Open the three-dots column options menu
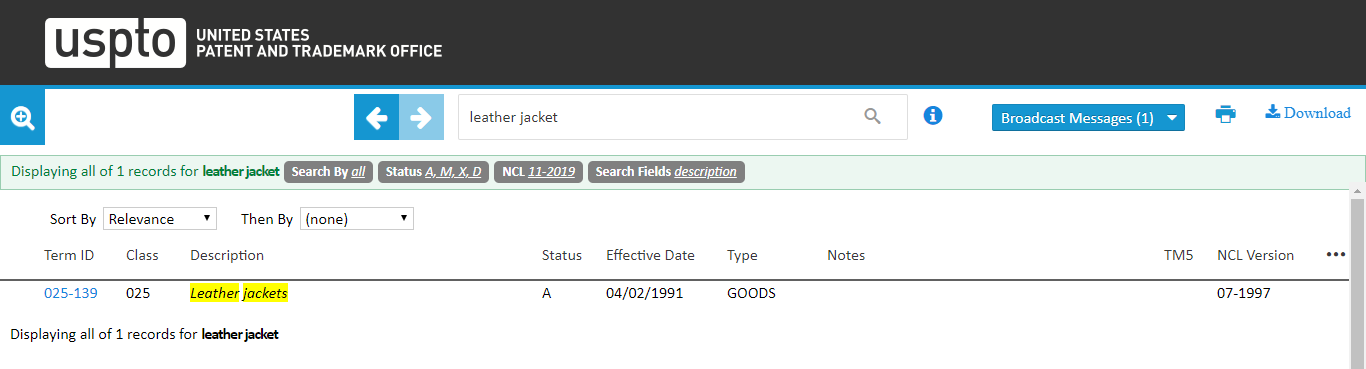 click(1336, 255)
